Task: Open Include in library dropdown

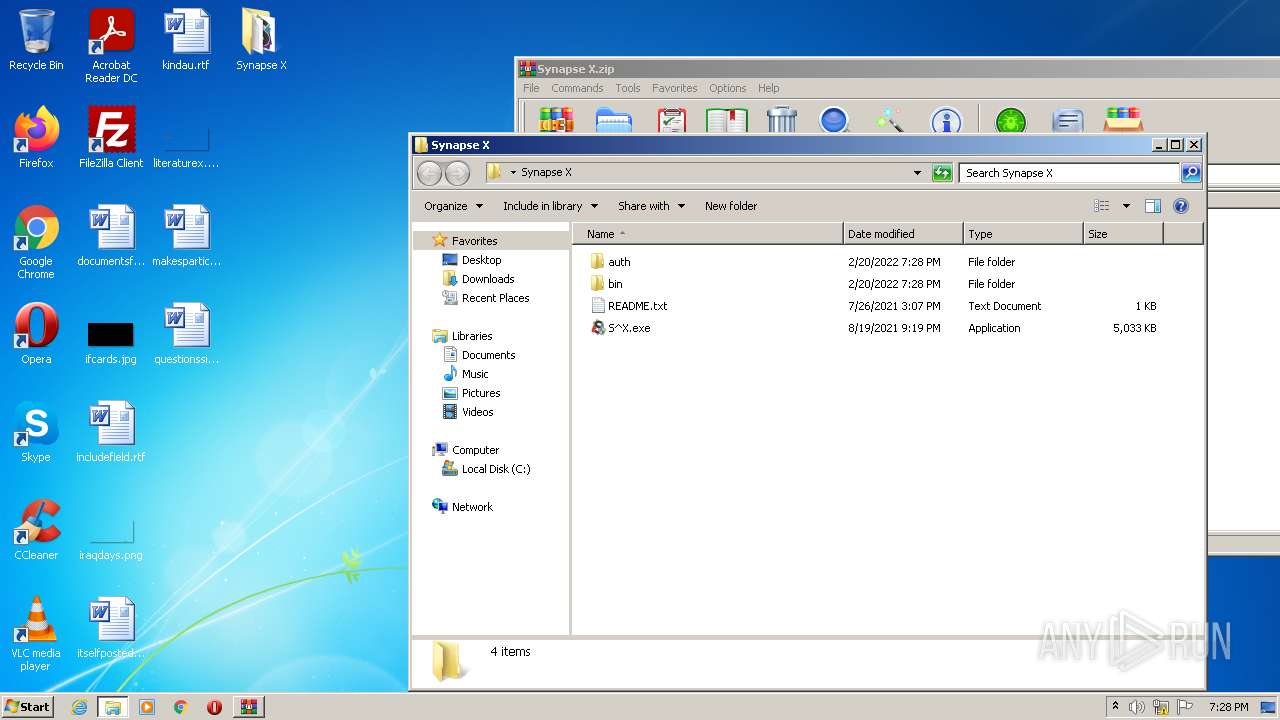Action: click(x=550, y=206)
